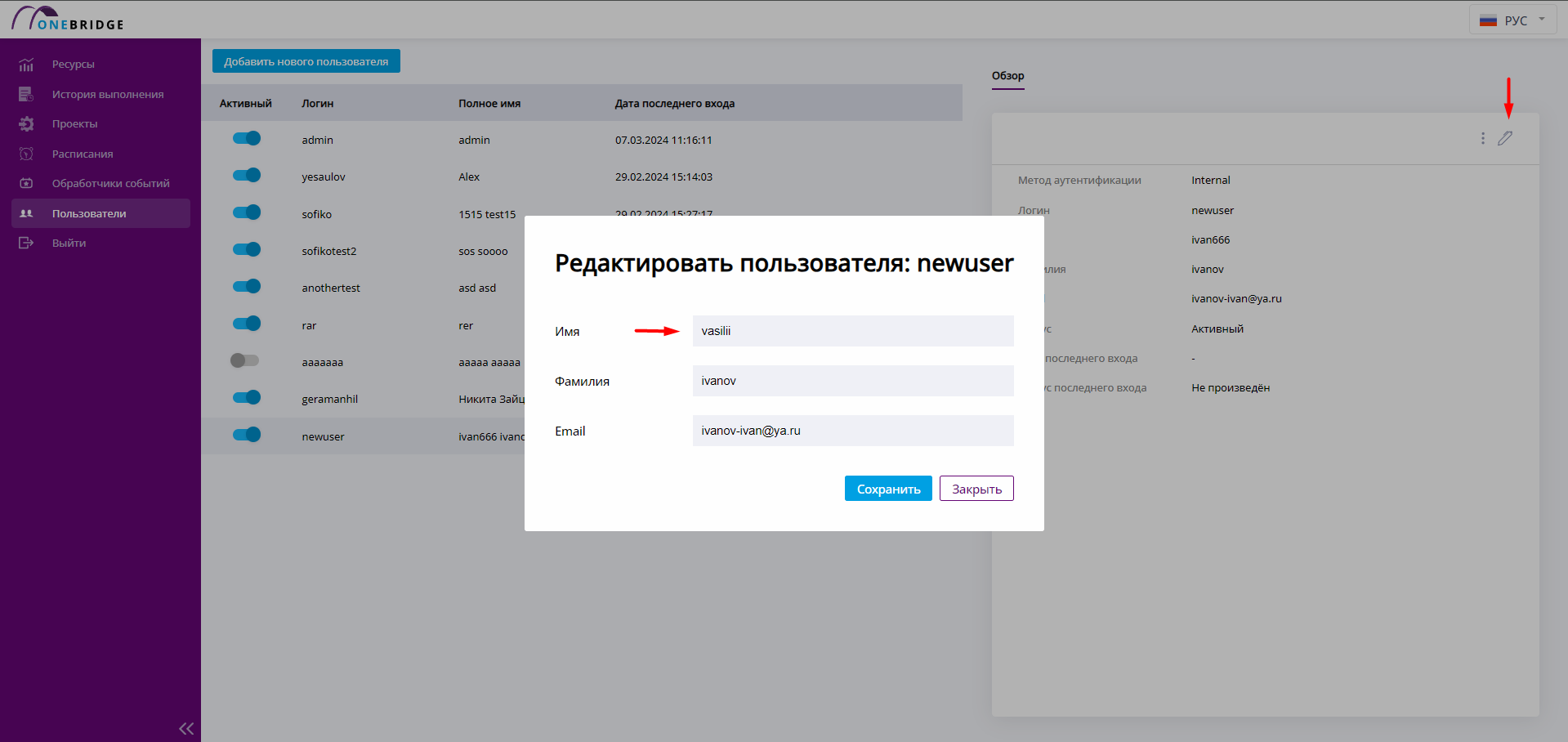Open Расписания in the sidebar

pos(83,154)
